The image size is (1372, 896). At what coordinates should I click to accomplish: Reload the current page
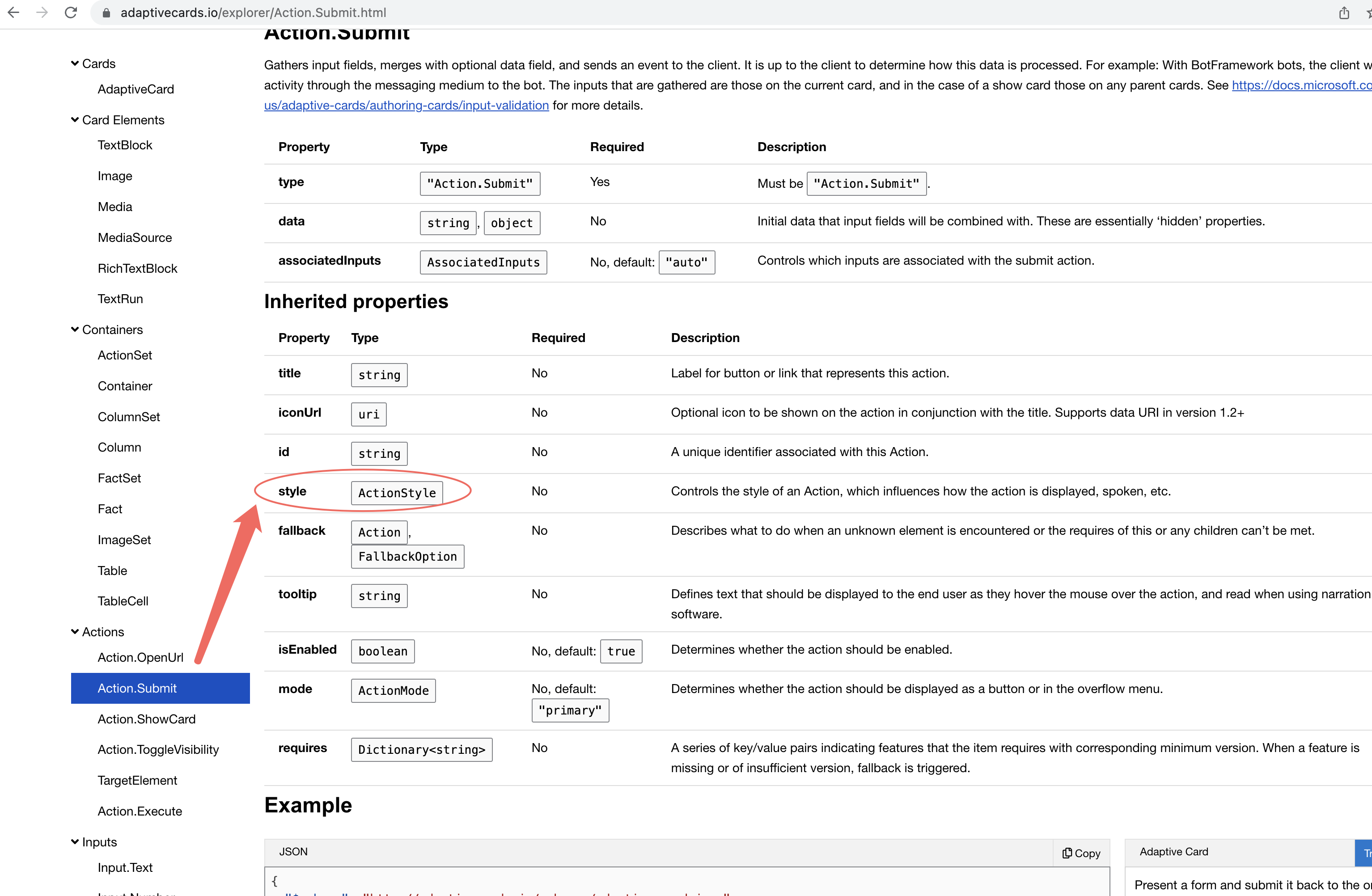coord(70,12)
